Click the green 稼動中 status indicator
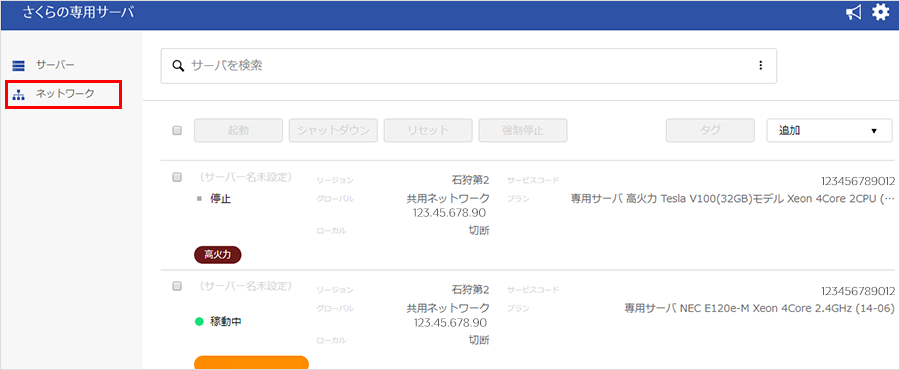This screenshot has height=370, width=900. tap(199, 322)
